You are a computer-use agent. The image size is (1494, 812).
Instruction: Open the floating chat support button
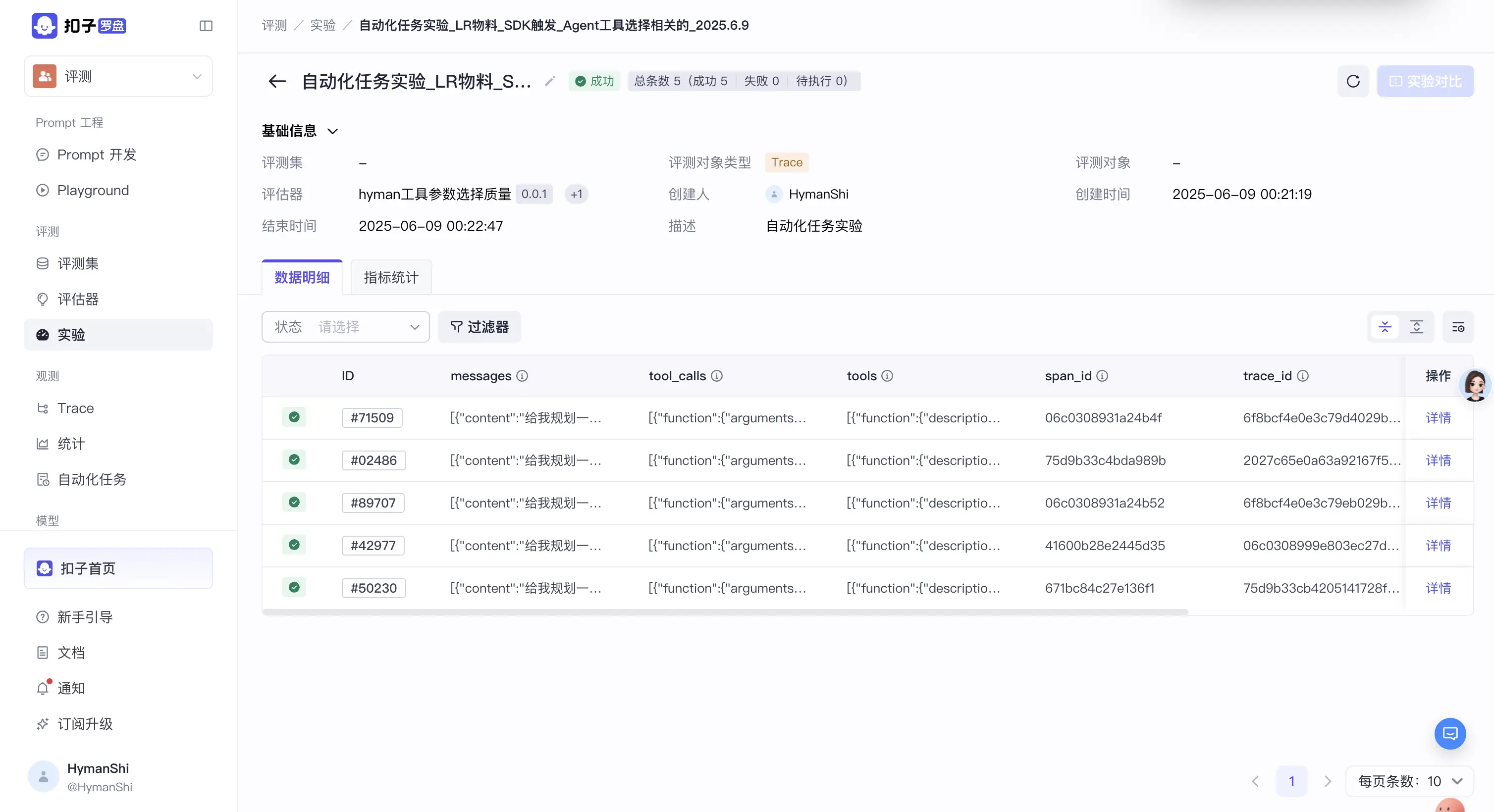[x=1450, y=734]
